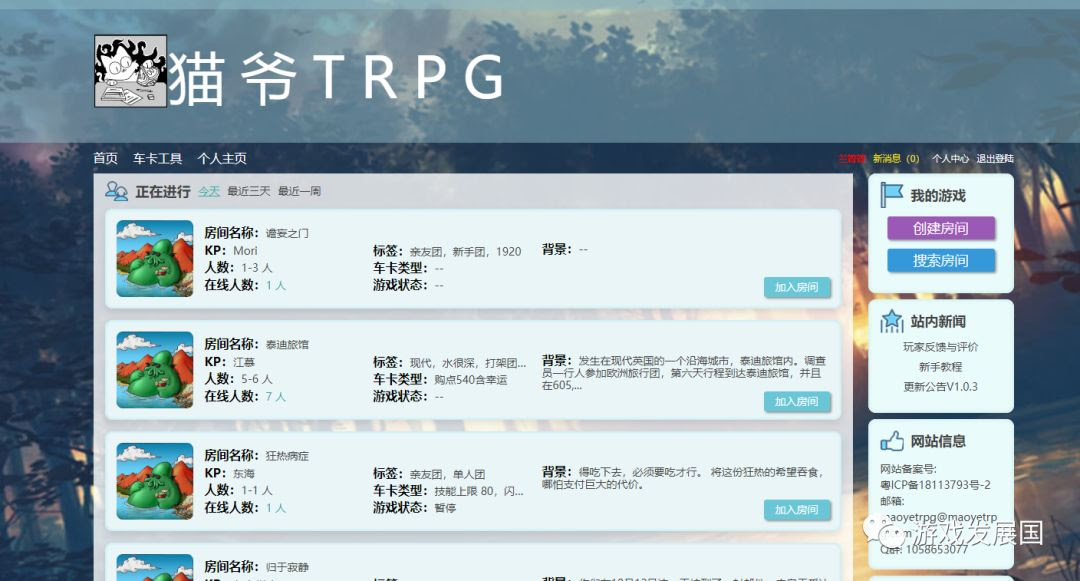Open the 首页 navigation item
Screen dimensions: 1080x581
[105, 158]
